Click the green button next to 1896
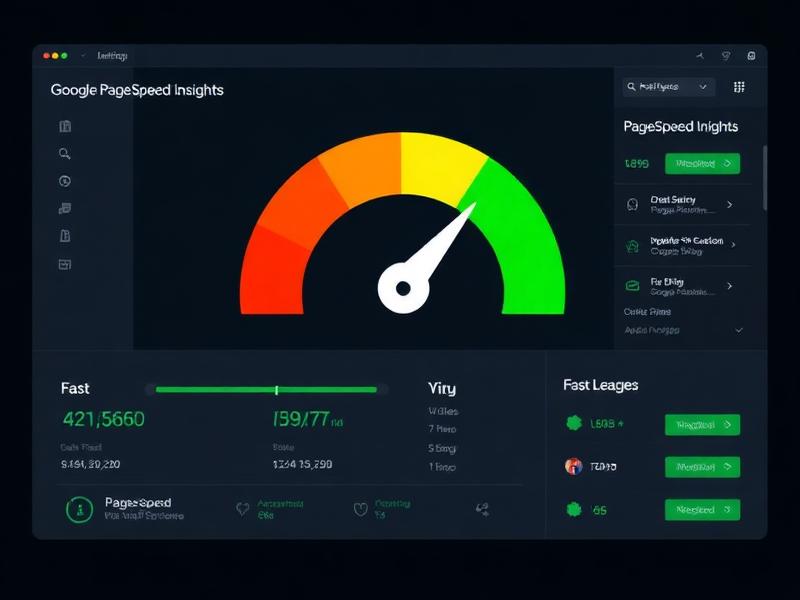Viewport: 800px width, 600px height. pyautogui.click(x=703, y=164)
